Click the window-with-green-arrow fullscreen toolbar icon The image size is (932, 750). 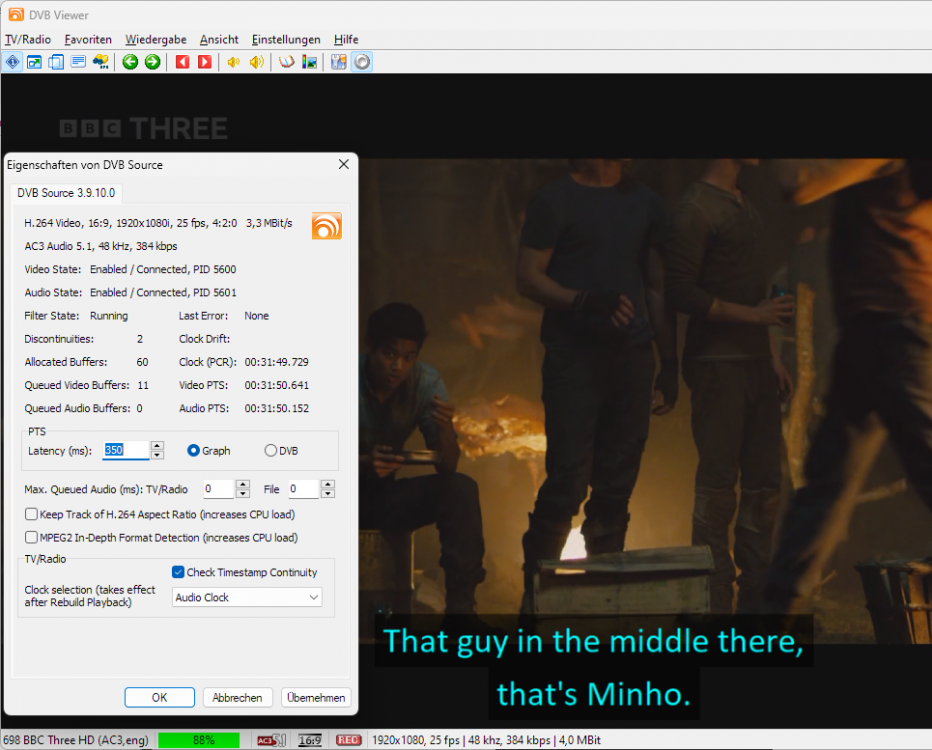point(34,62)
